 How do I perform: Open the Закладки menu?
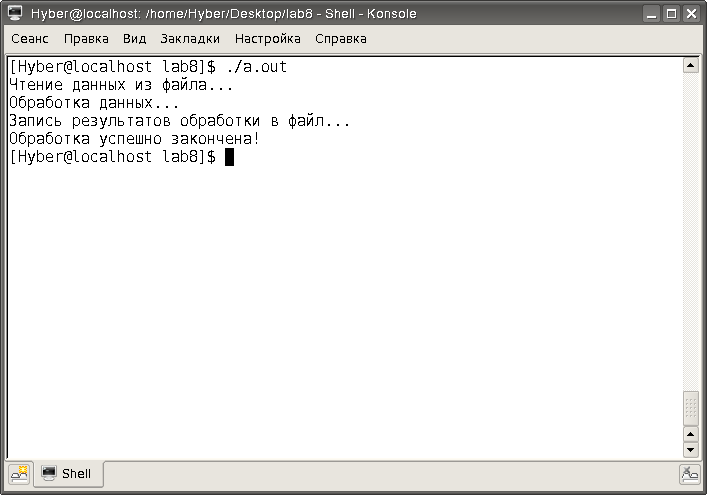(190, 39)
